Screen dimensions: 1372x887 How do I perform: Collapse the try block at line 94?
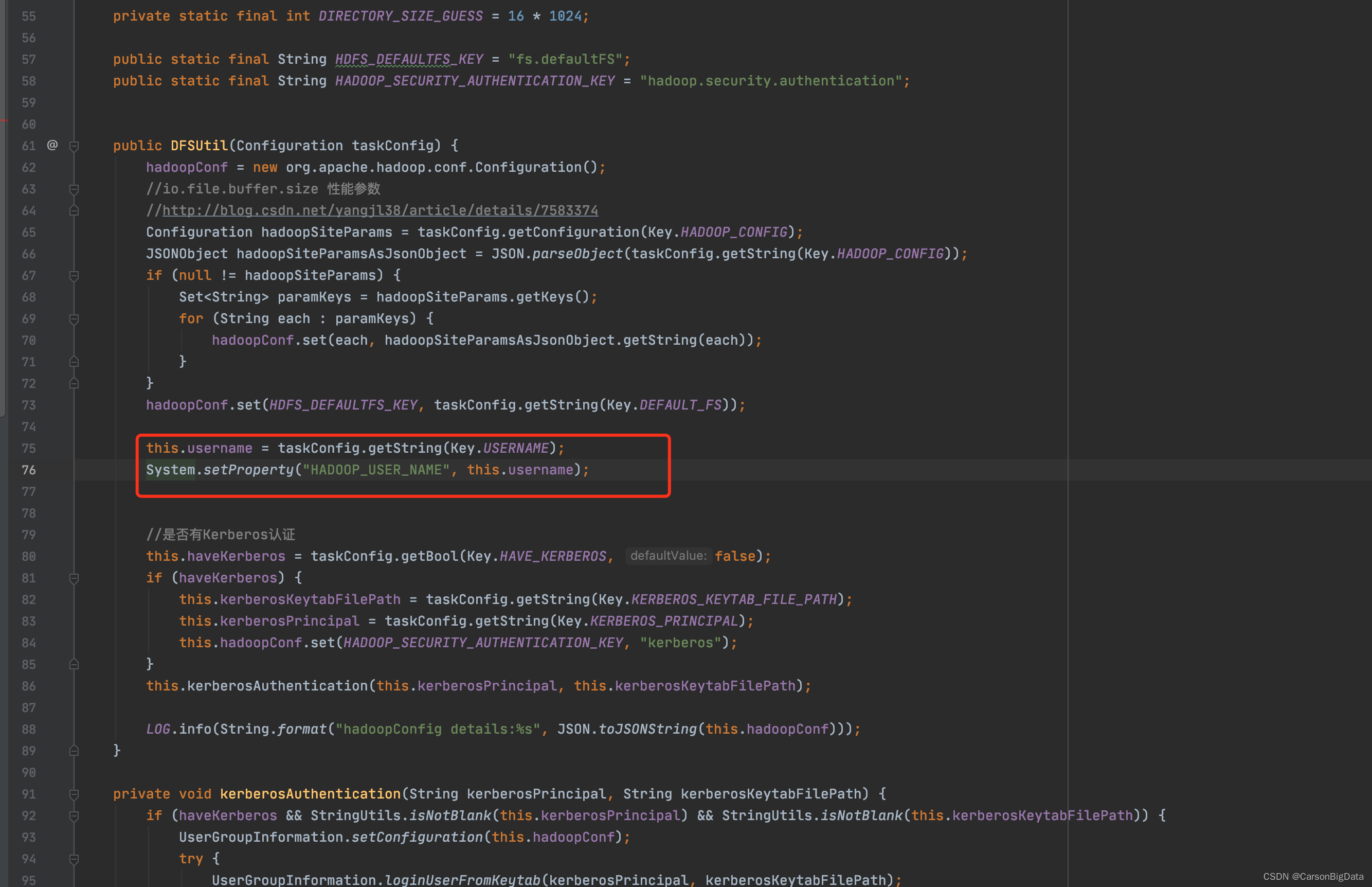(74, 859)
